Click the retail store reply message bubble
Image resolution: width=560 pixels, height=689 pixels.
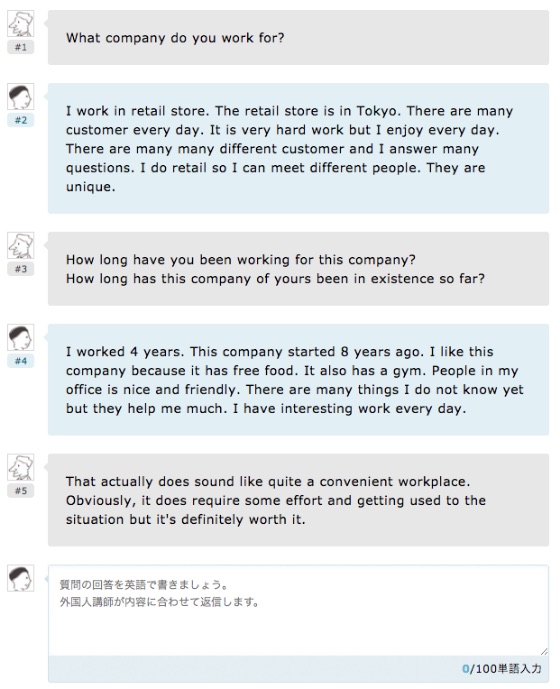click(x=298, y=149)
